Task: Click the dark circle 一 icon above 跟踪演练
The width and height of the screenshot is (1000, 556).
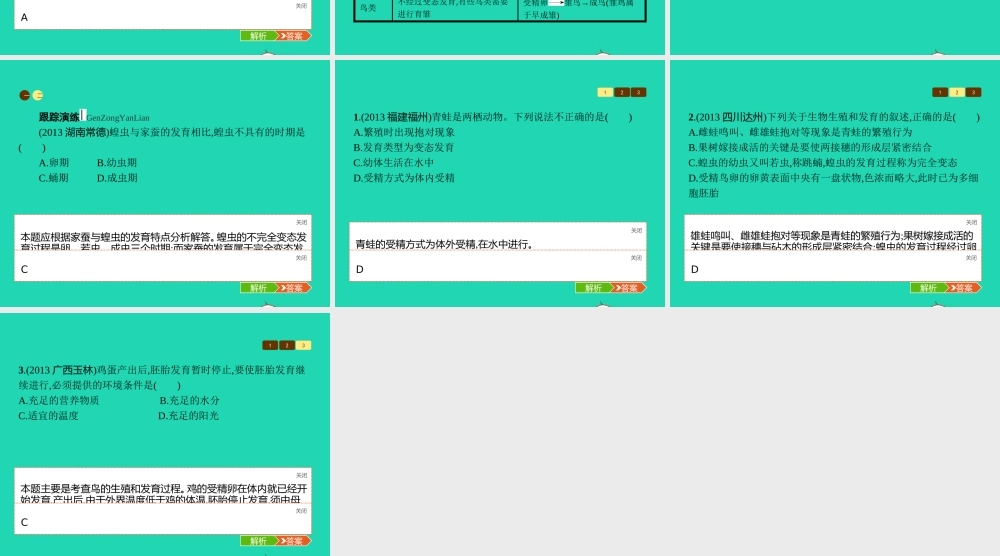Action: 25,95
